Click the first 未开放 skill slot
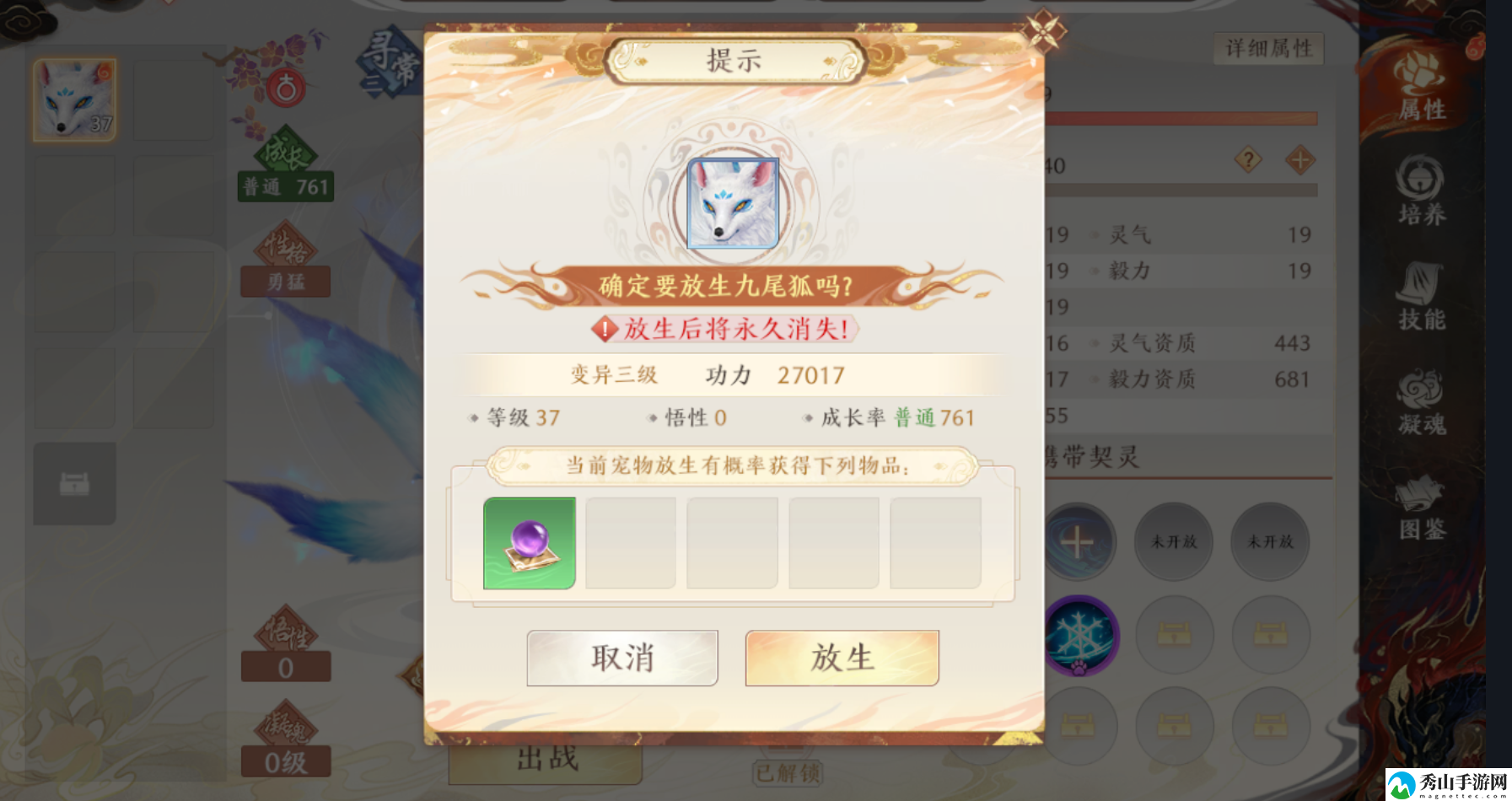The width and height of the screenshot is (1512, 801). [1174, 541]
